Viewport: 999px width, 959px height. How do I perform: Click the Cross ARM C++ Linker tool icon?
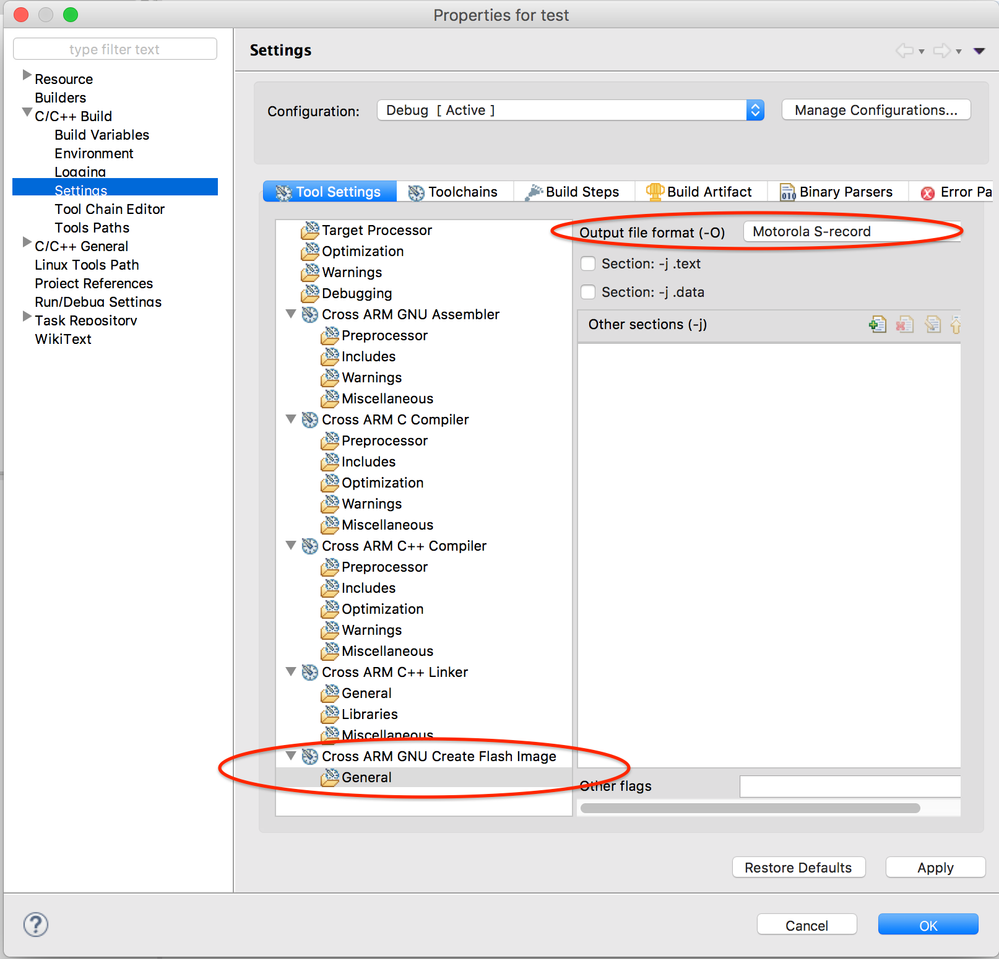click(x=310, y=672)
